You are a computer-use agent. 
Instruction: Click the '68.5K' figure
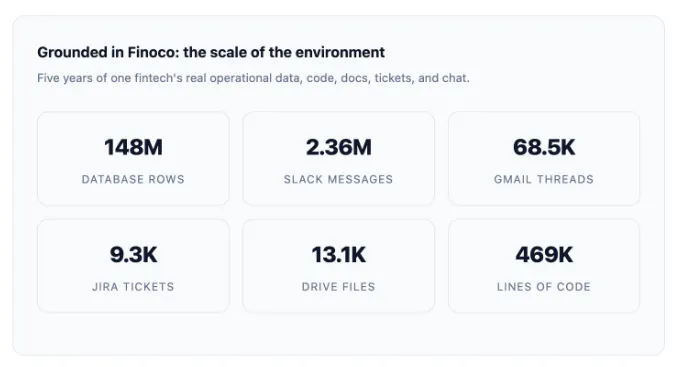544,147
